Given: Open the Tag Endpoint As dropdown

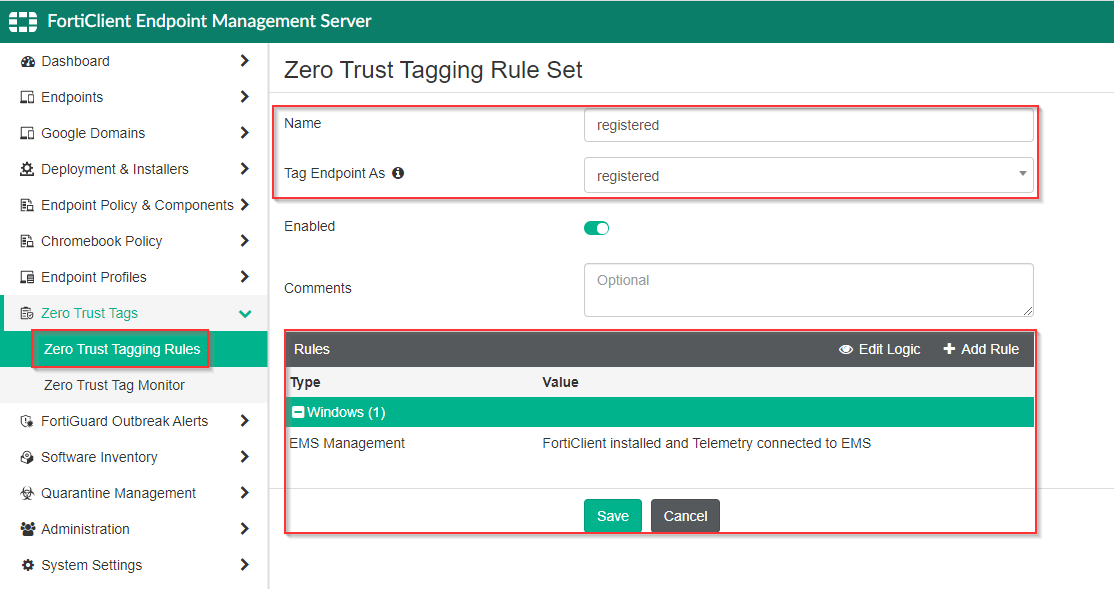Looking at the screenshot, I should [x=1024, y=175].
